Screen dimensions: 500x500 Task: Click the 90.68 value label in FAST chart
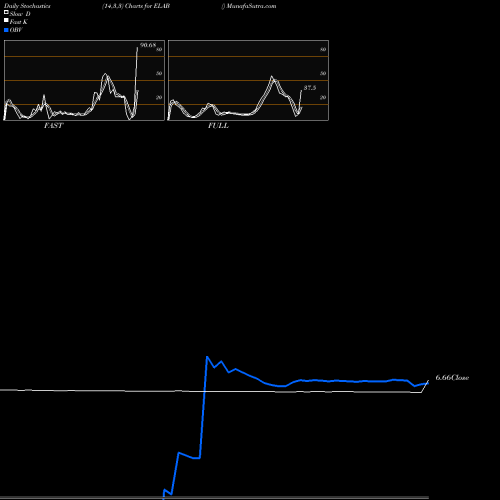(x=148, y=45)
